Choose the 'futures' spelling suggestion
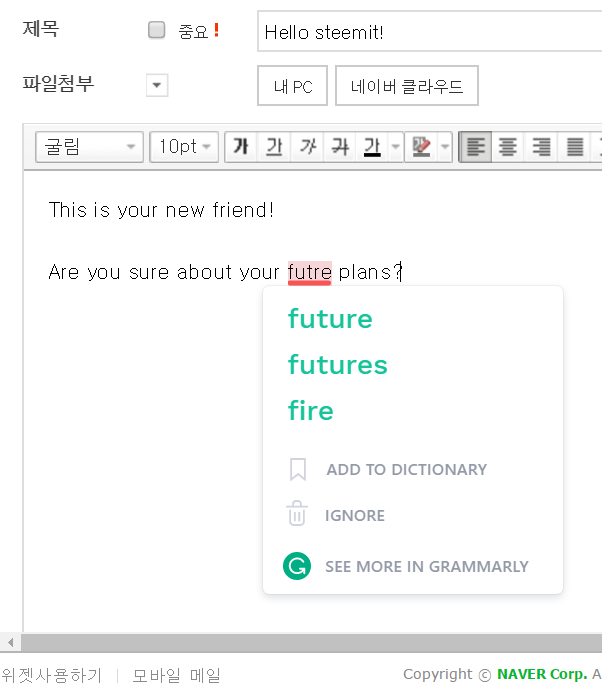Image resolution: width=602 pixels, height=692 pixels. click(x=338, y=365)
